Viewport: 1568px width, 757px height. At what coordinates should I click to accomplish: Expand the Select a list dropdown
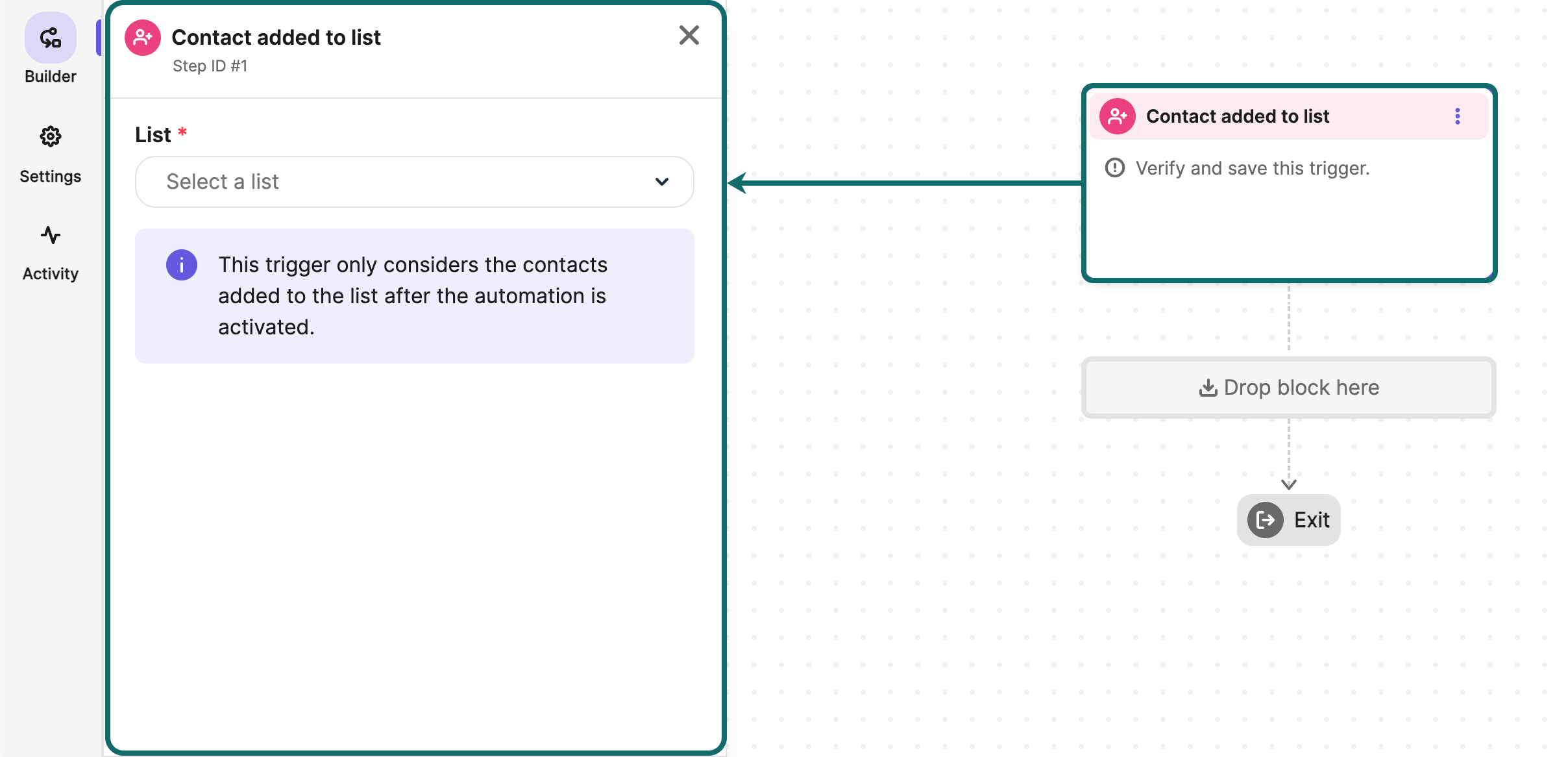[x=414, y=182]
